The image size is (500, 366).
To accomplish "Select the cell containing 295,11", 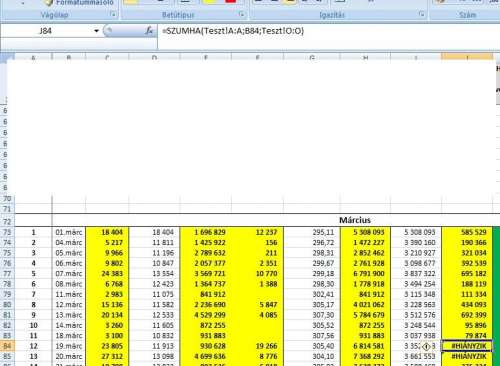I will (x=312, y=232).
